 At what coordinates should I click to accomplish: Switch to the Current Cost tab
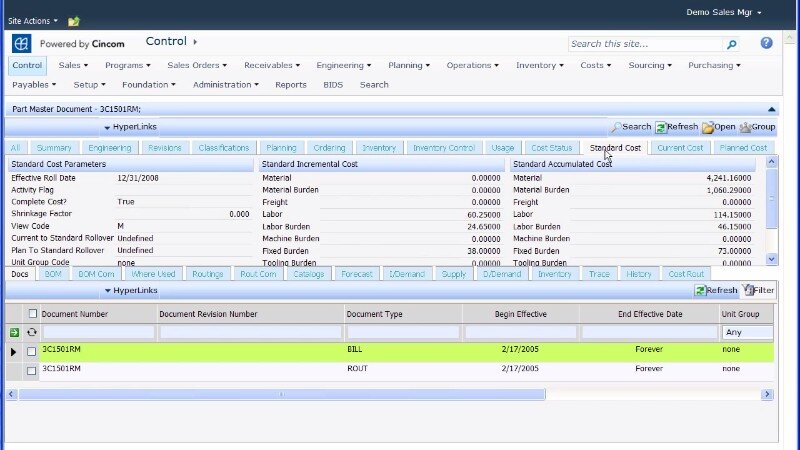680,148
